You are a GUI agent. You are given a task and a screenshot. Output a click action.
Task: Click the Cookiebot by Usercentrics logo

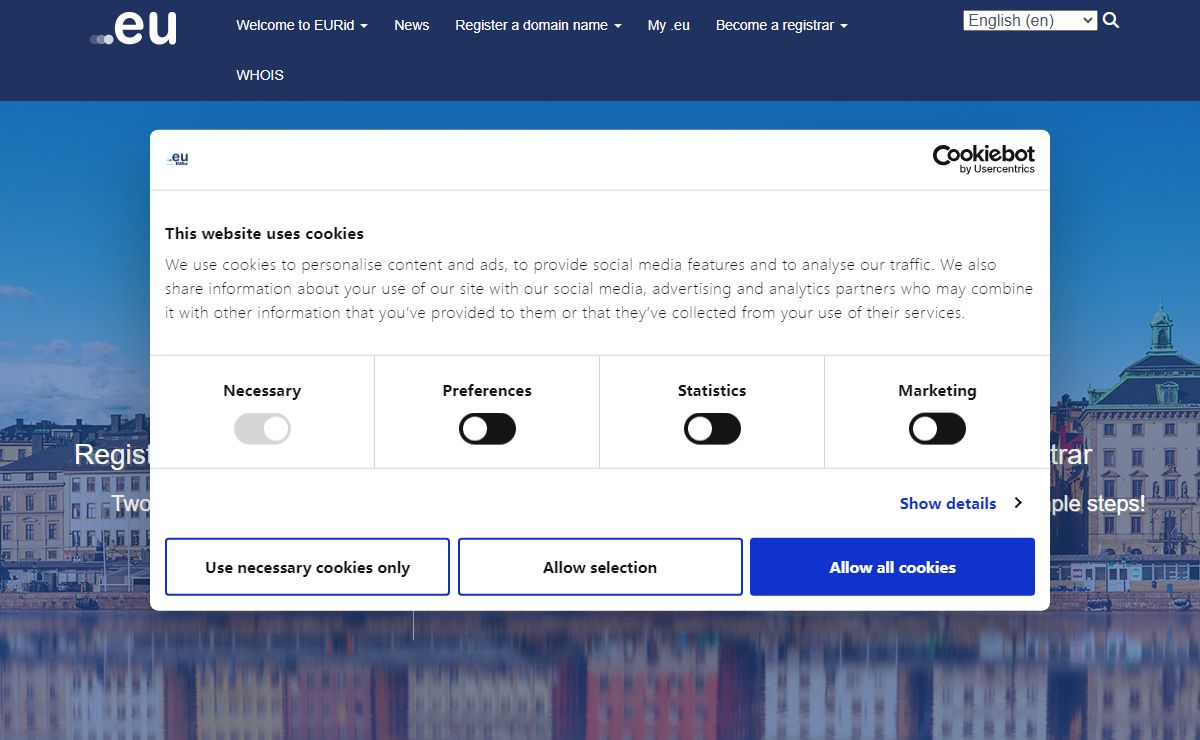(x=983, y=159)
